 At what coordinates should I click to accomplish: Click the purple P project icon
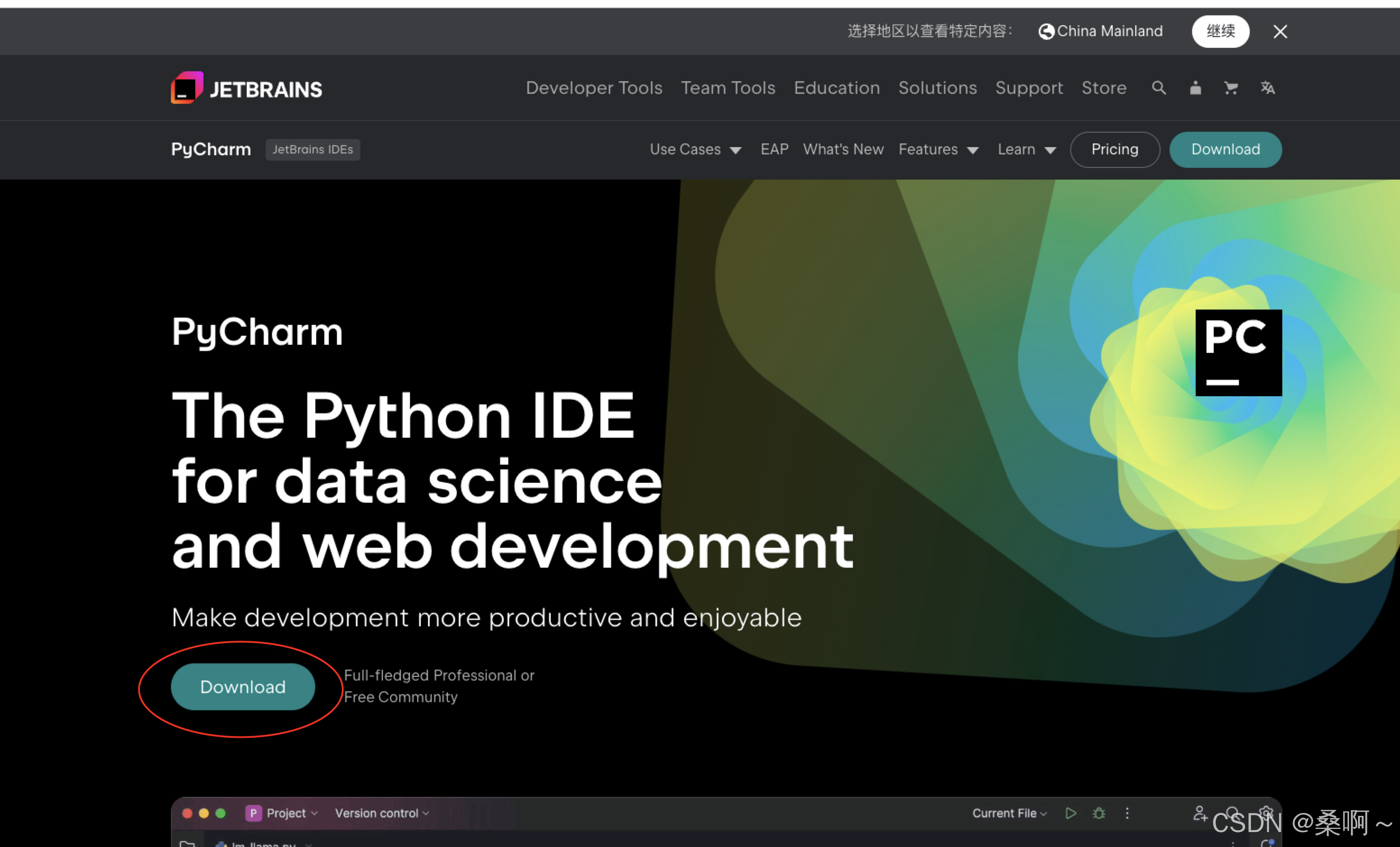[253, 814]
